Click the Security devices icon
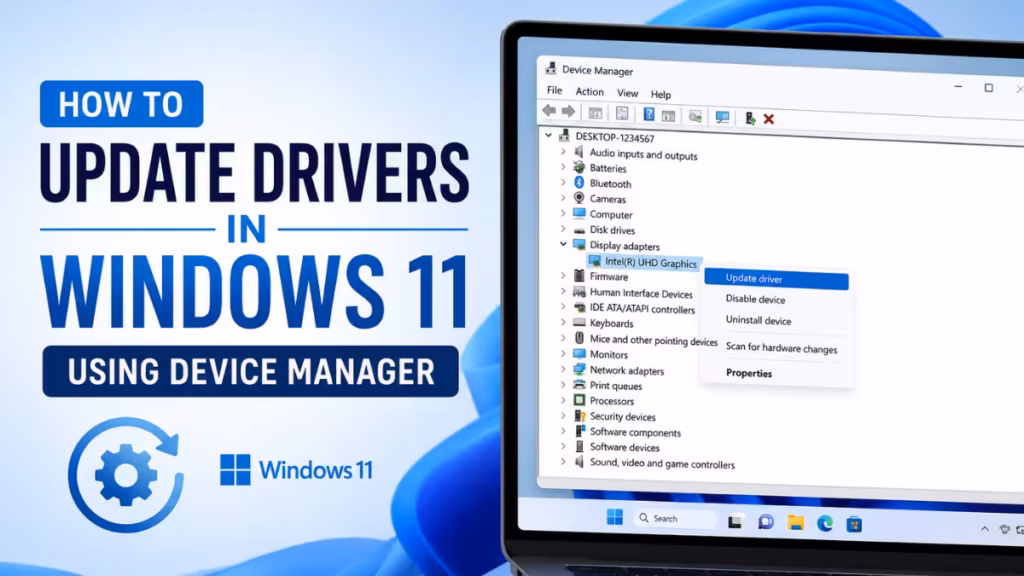This screenshot has width=1024, height=576. pyautogui.click(x=579, y=415)
